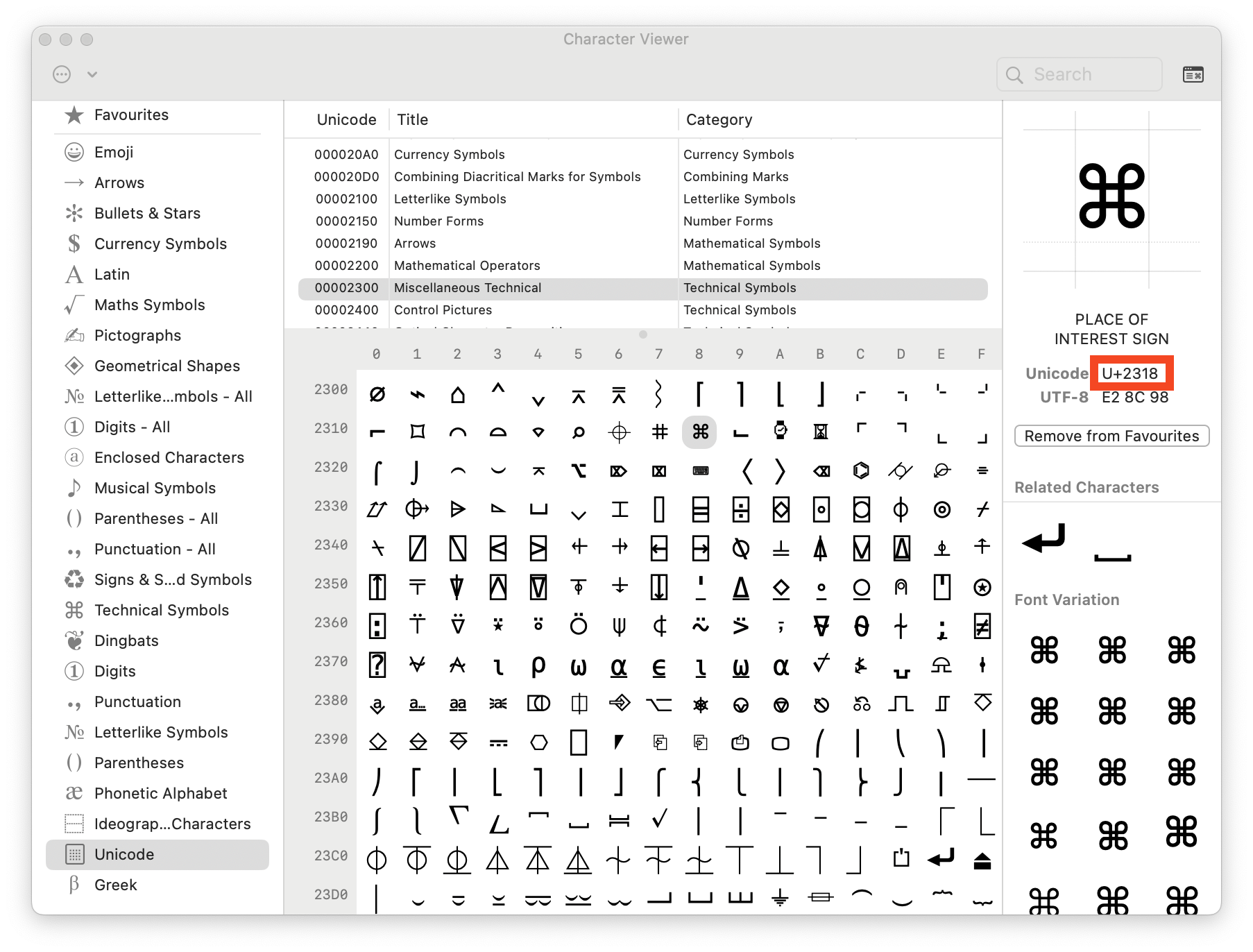Image resolution: width=1253 pixels, height=952 pixels.
Task: Select return arrow symbol in row 23C0
Action: 941,859
